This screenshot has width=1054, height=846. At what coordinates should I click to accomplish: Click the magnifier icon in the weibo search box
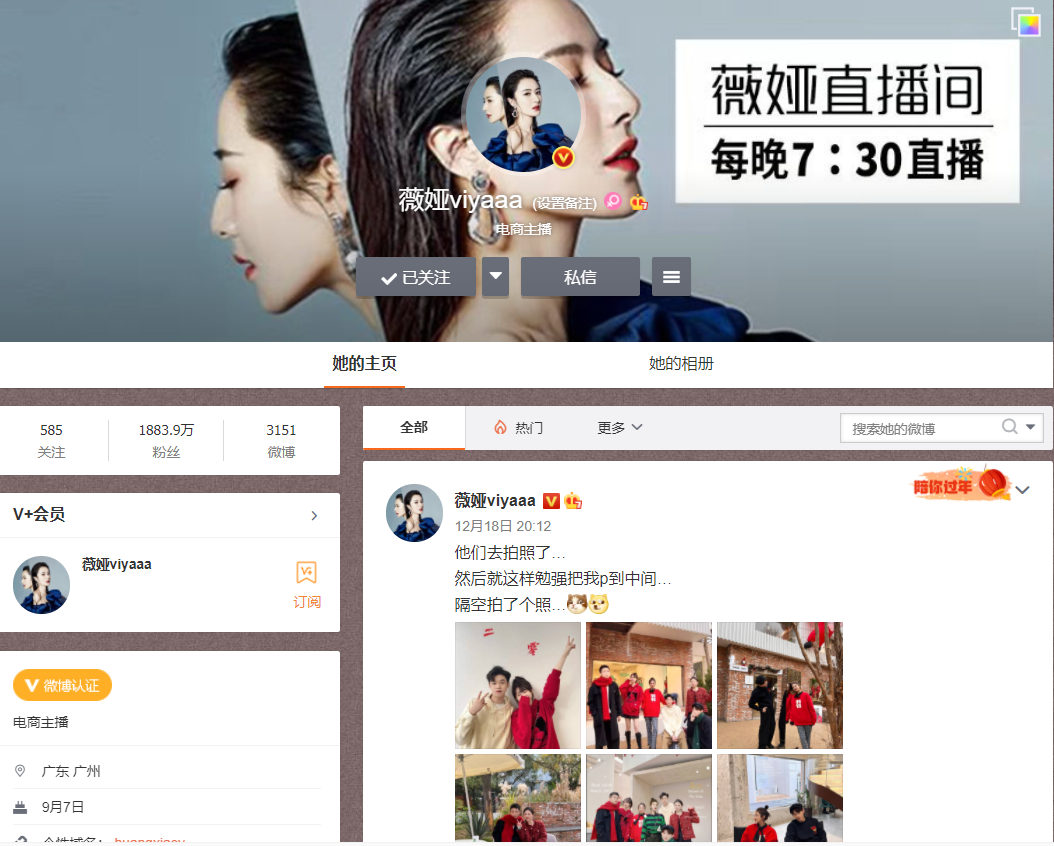click(1010, 427)
